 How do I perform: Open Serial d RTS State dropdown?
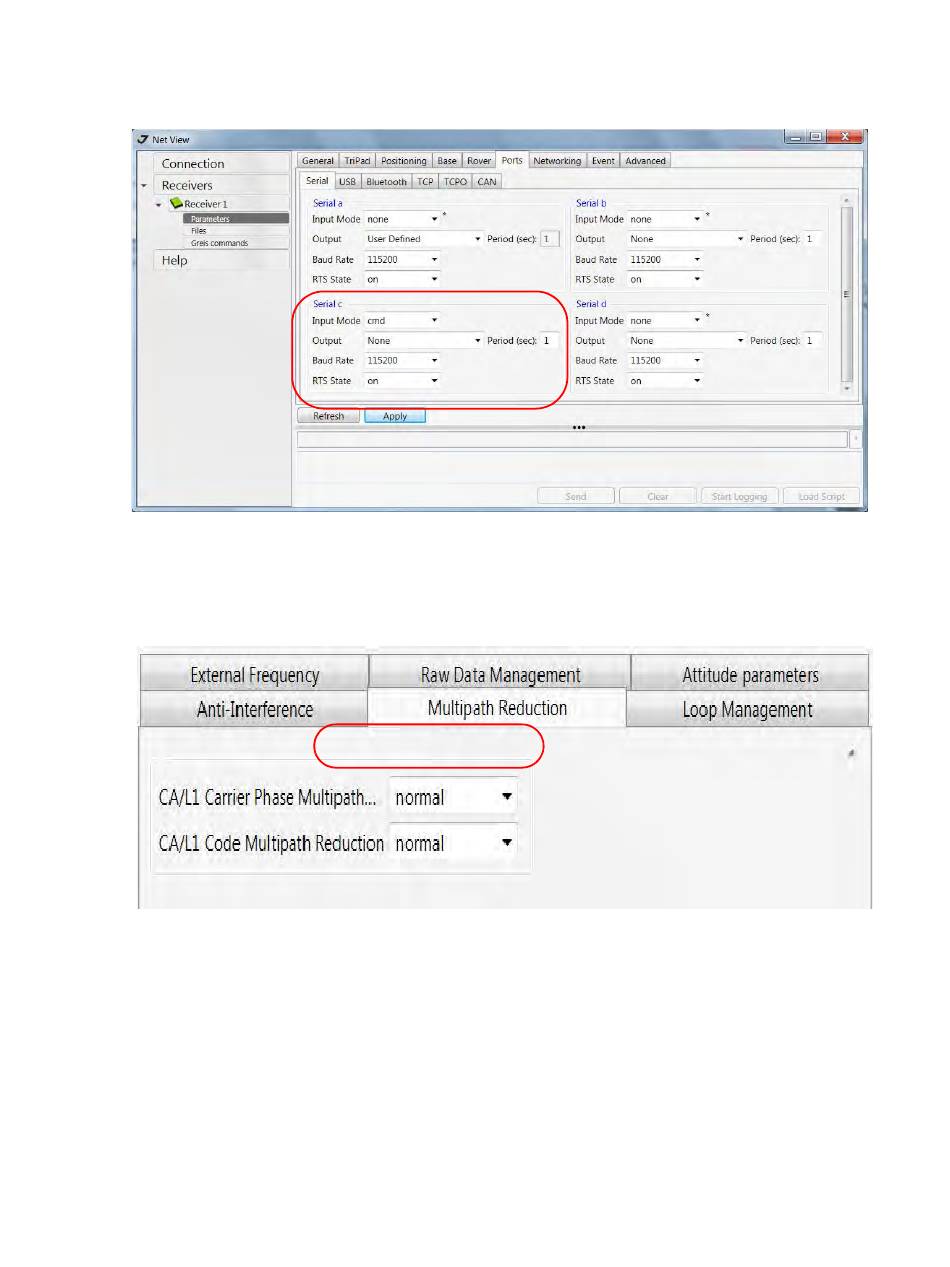pos(665,381)
